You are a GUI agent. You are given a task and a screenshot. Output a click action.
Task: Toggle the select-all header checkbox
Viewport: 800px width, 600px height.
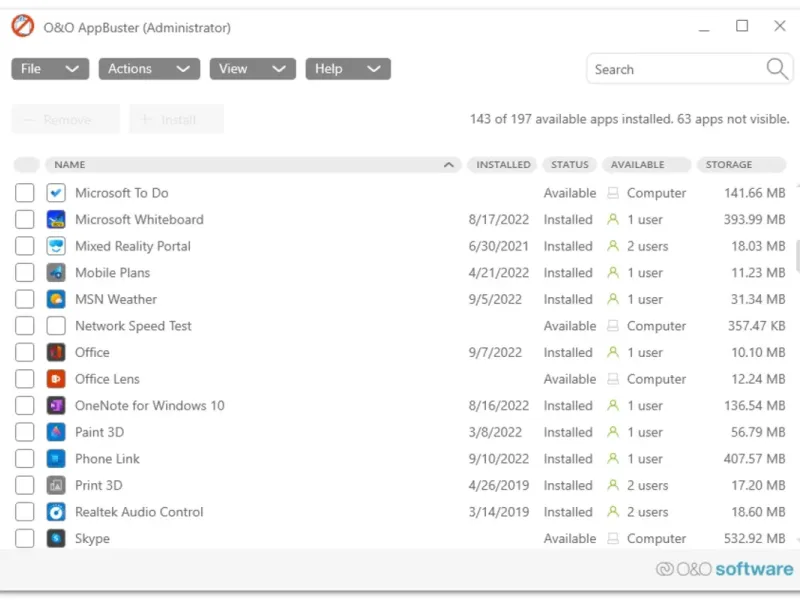click(26, 165)
